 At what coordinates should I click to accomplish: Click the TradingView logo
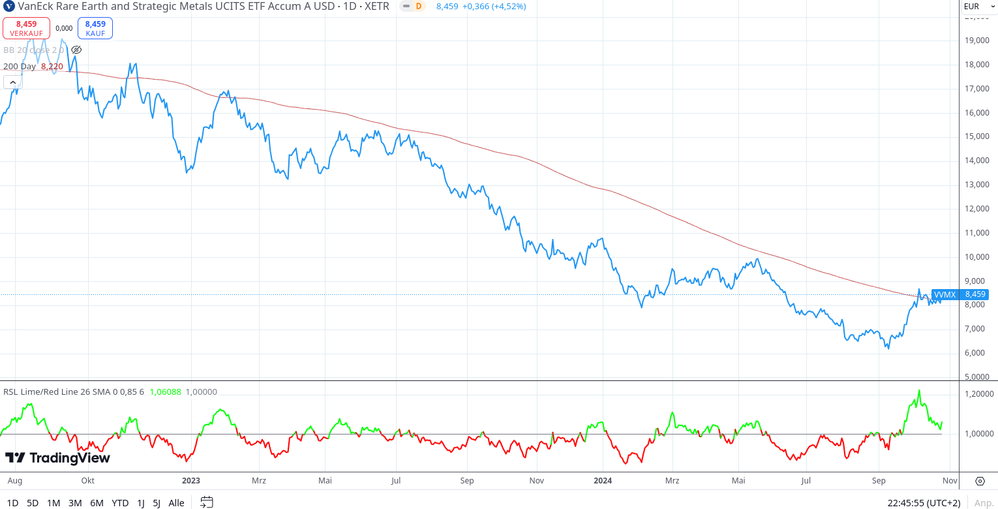pyautogui.click(x=57, y=458)
